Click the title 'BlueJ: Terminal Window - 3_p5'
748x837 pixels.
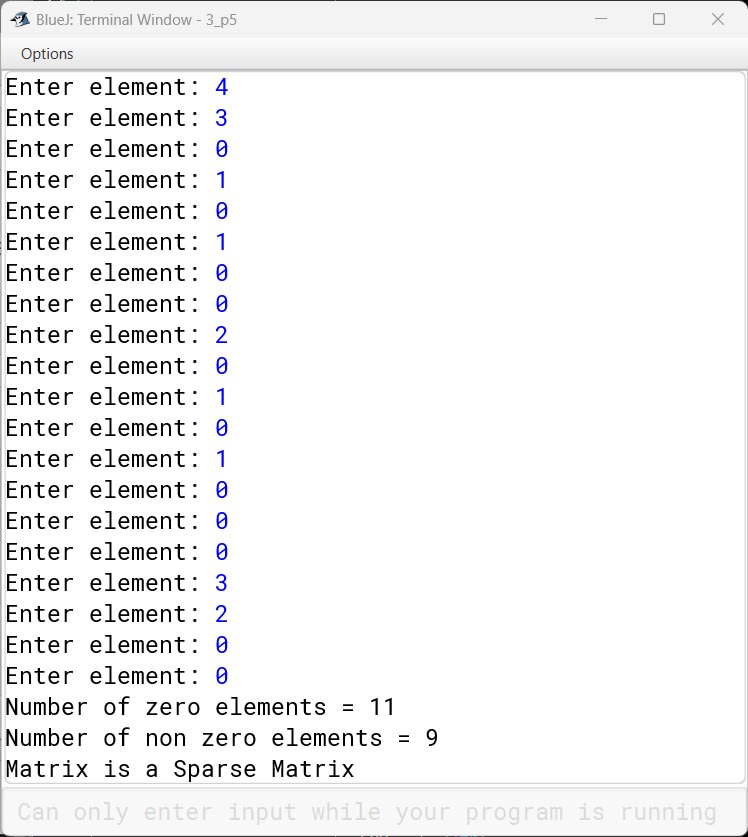(140, 19)
